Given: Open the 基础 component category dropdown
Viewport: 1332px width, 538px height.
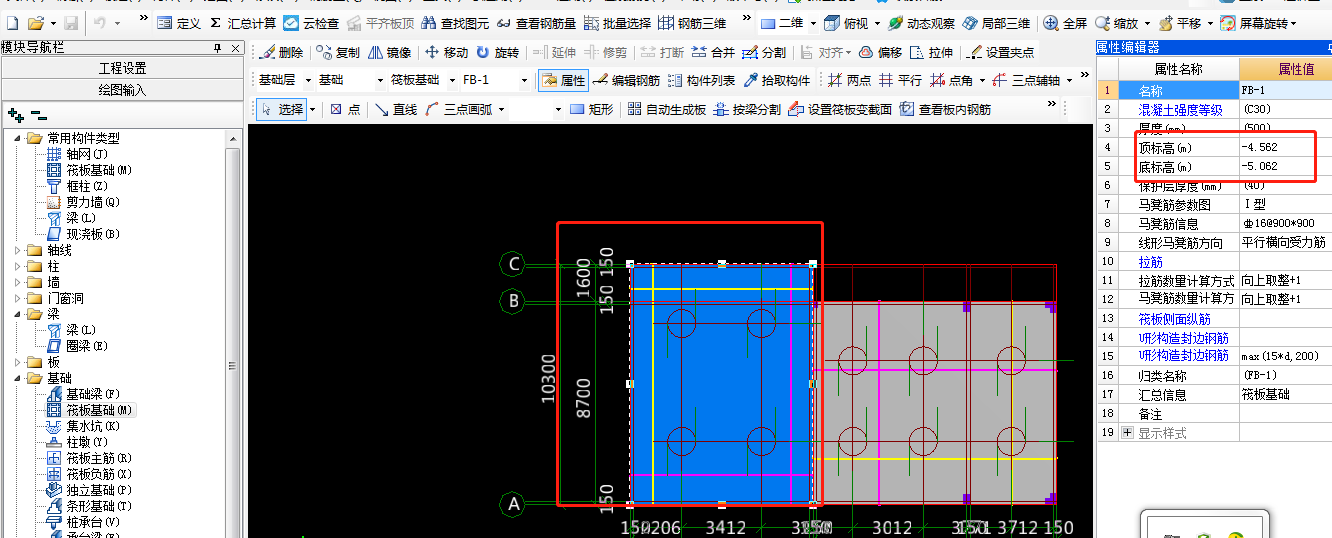Looking at the screenshot, I should point(380,81).
